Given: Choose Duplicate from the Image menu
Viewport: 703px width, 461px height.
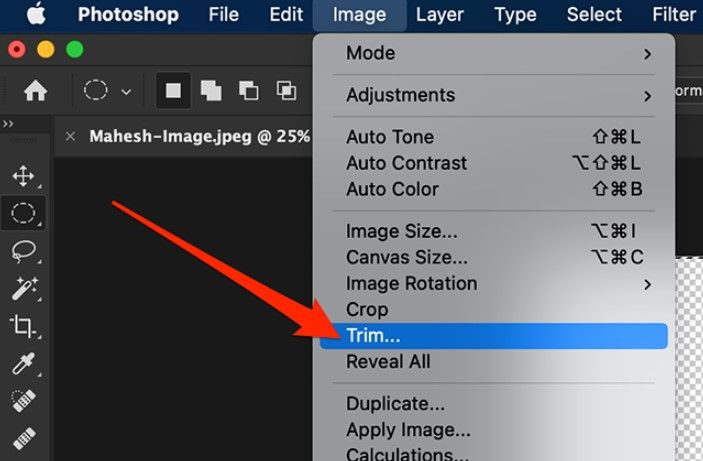Looking at the screenshot, I should pyautogui.click(x=494, y=404).
